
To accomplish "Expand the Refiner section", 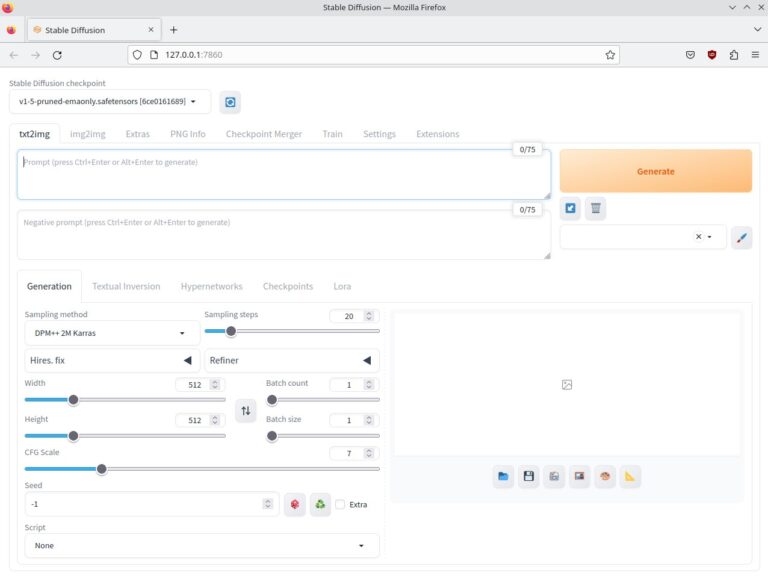I will pos(292,360).
